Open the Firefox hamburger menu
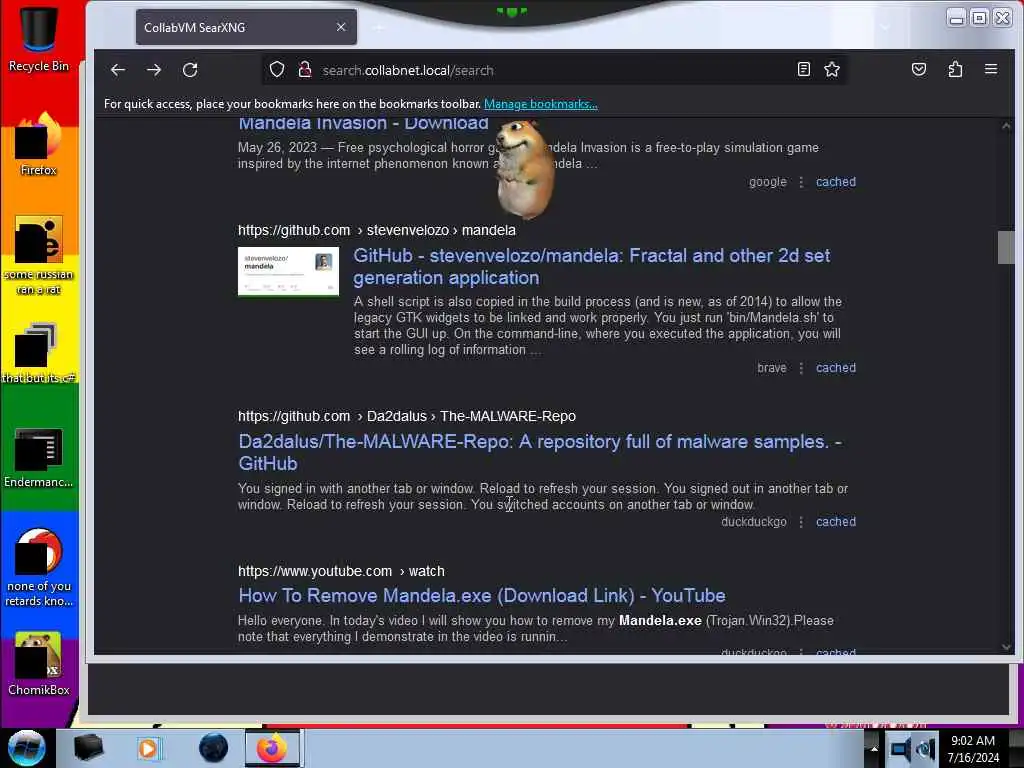This screenshot has height=768, width=1024. pyautogui.click(x=991, y=69)
